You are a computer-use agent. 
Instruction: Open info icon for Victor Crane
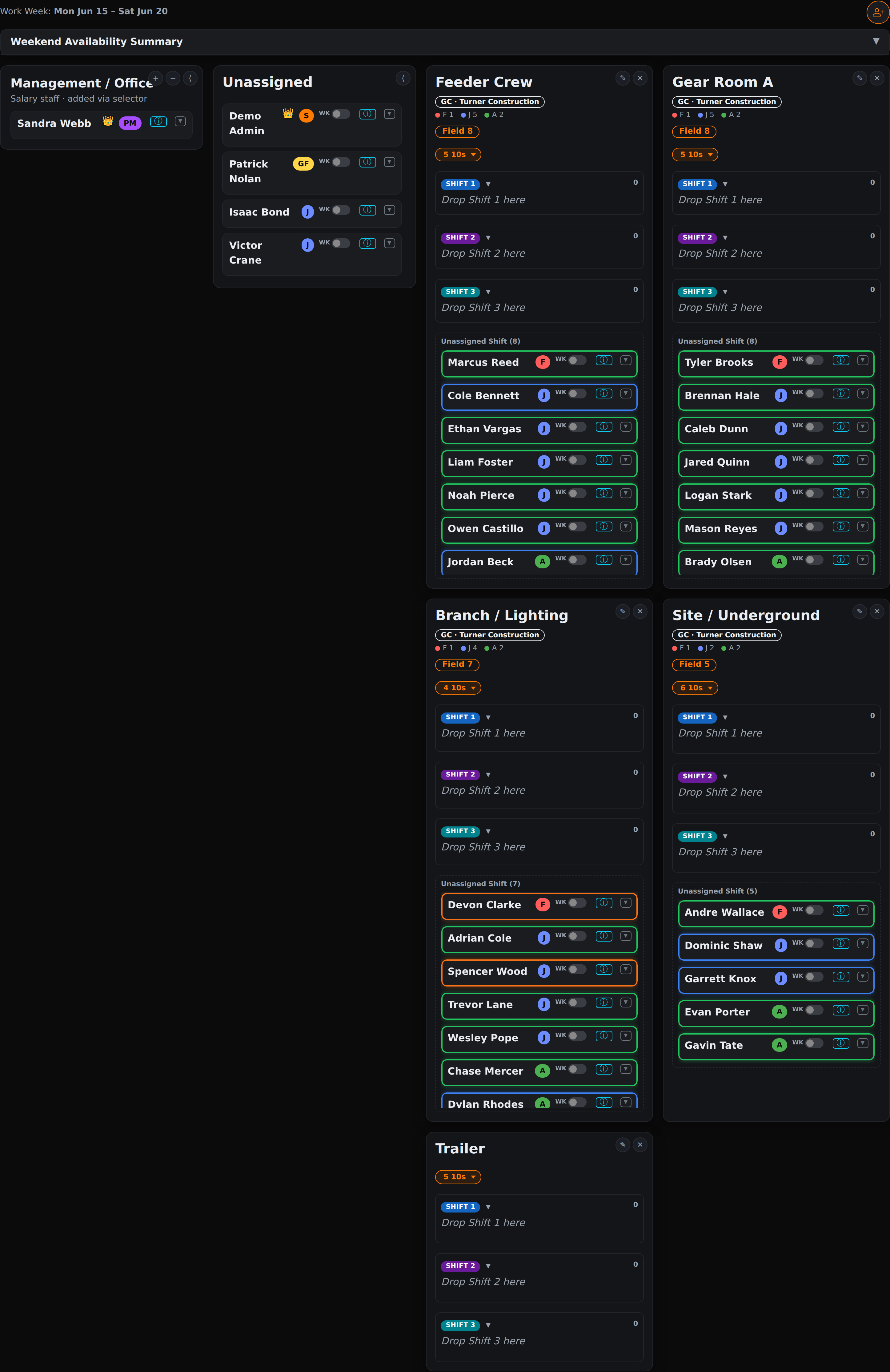pos(367,243)
